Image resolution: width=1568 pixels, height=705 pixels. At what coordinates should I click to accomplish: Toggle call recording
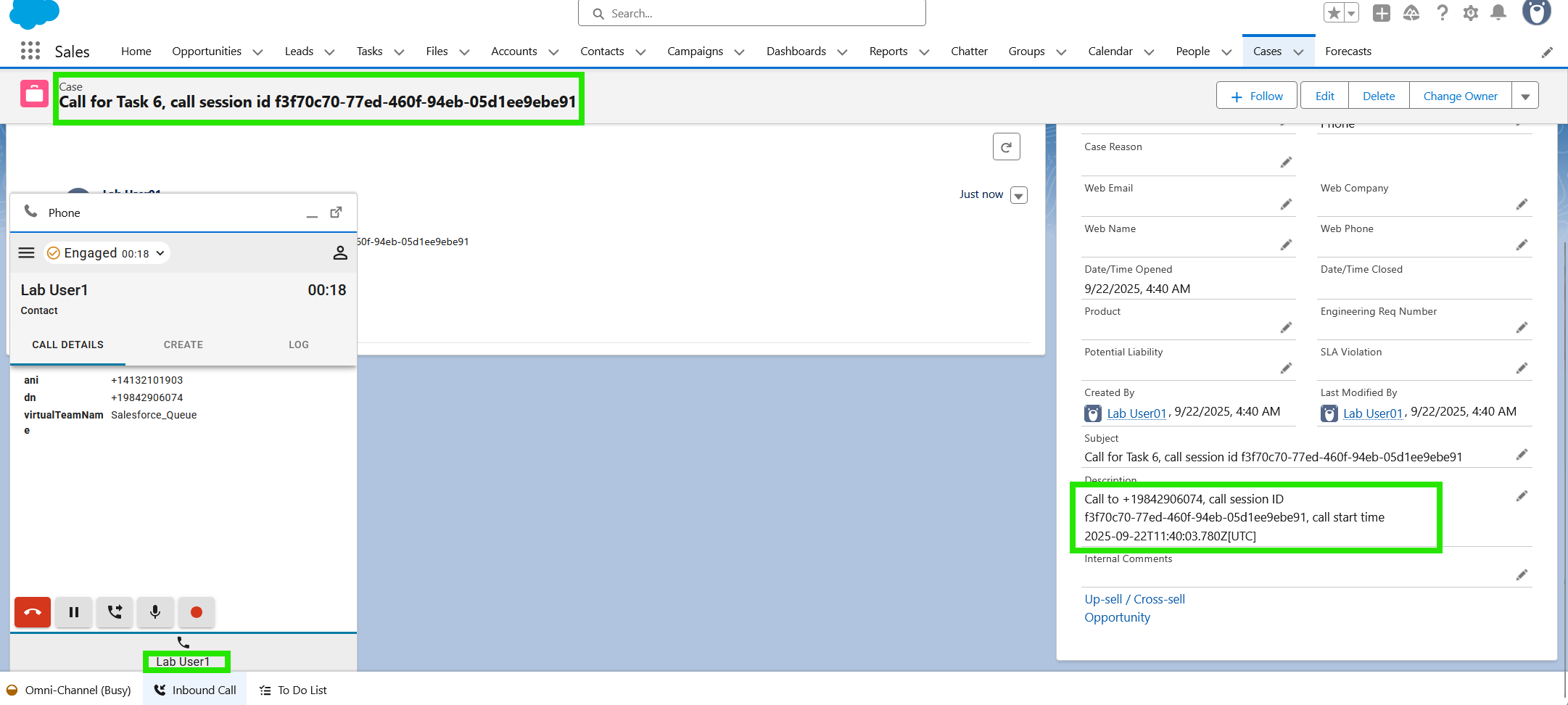196,612
